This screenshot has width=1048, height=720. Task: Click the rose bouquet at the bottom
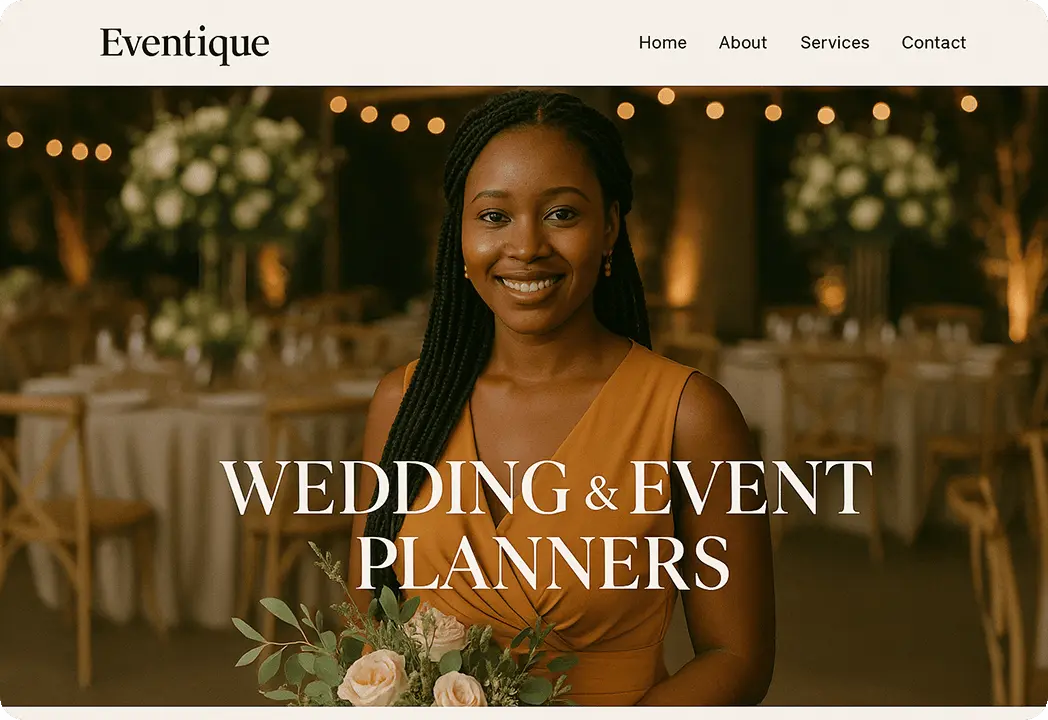point(401,648)
